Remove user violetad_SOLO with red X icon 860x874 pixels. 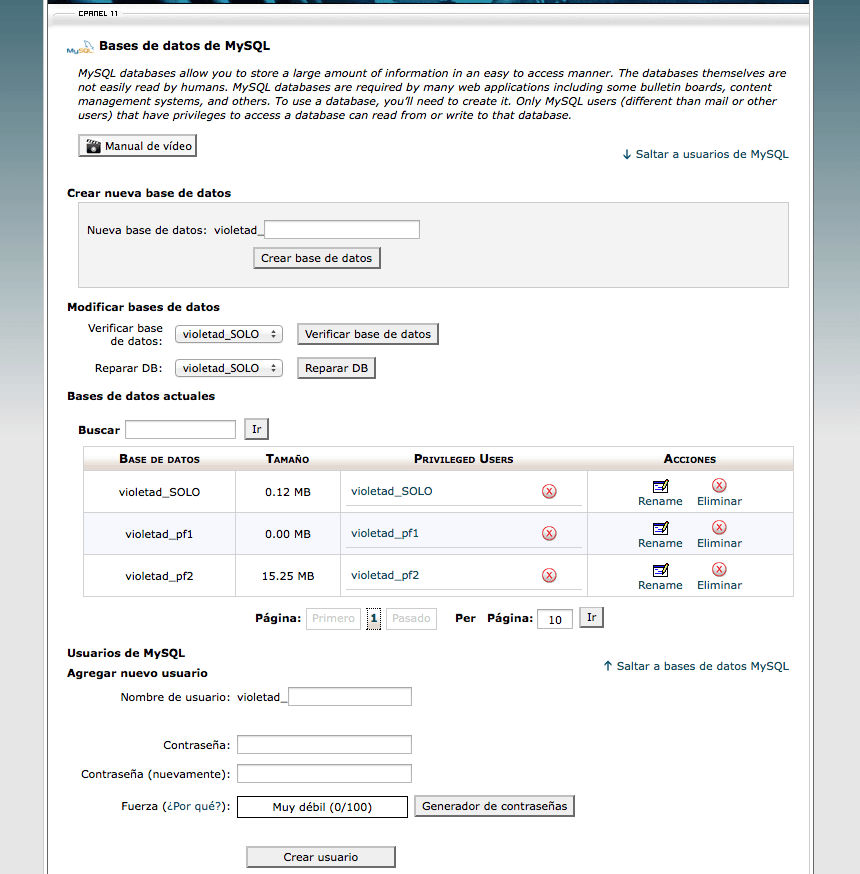click(549, 491)
